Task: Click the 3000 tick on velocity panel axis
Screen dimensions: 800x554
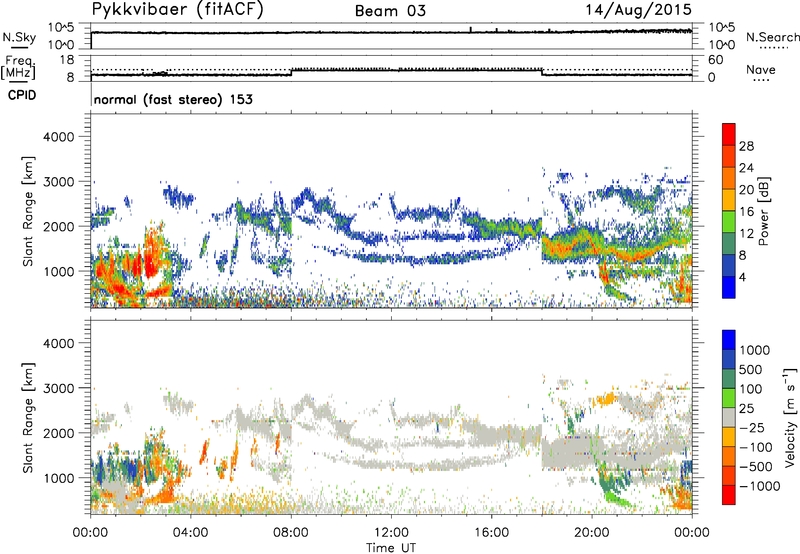Action: (59, 388)
